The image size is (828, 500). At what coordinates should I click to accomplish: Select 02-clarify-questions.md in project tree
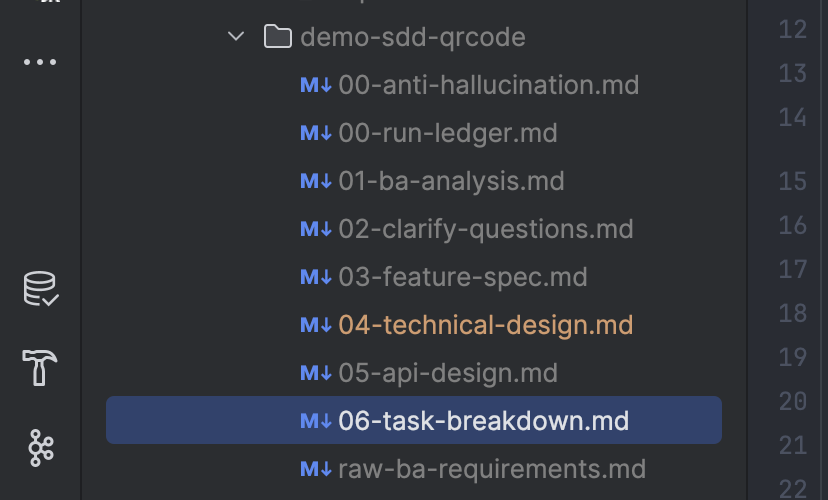(x=486, y=229)
